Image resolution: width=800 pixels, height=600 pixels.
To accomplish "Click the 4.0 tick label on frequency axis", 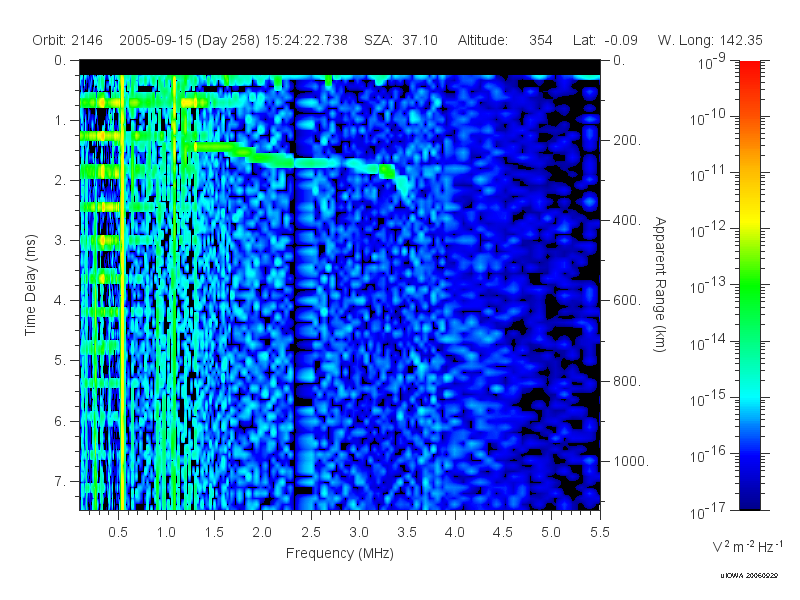I will pyautogui.click(x=455, y=532).
